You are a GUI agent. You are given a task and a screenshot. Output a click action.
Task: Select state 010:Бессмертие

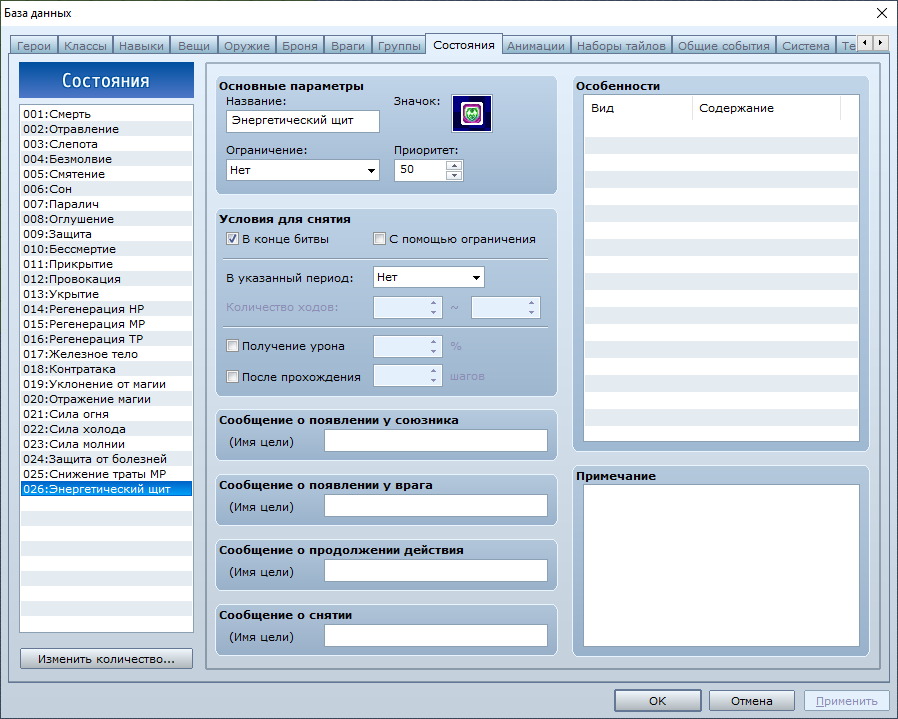(x=107, y=249)
